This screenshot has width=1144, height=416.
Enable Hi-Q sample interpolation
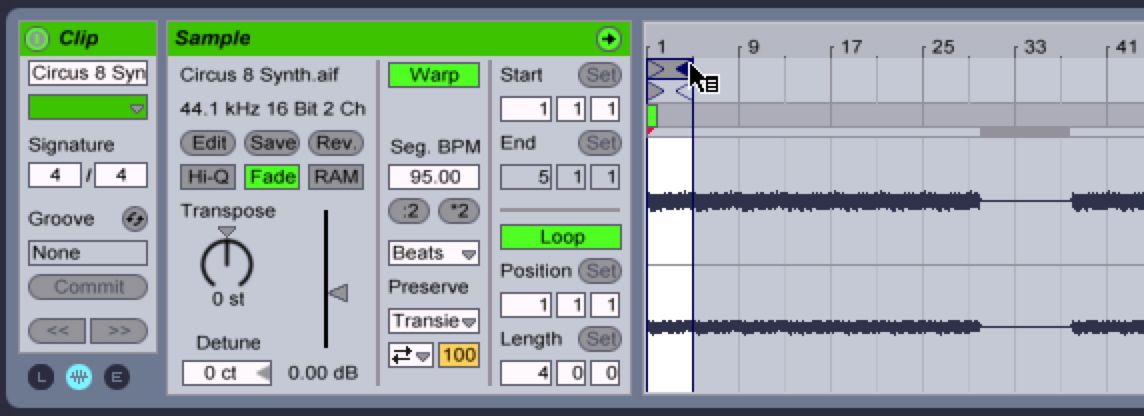pos(208,177)
